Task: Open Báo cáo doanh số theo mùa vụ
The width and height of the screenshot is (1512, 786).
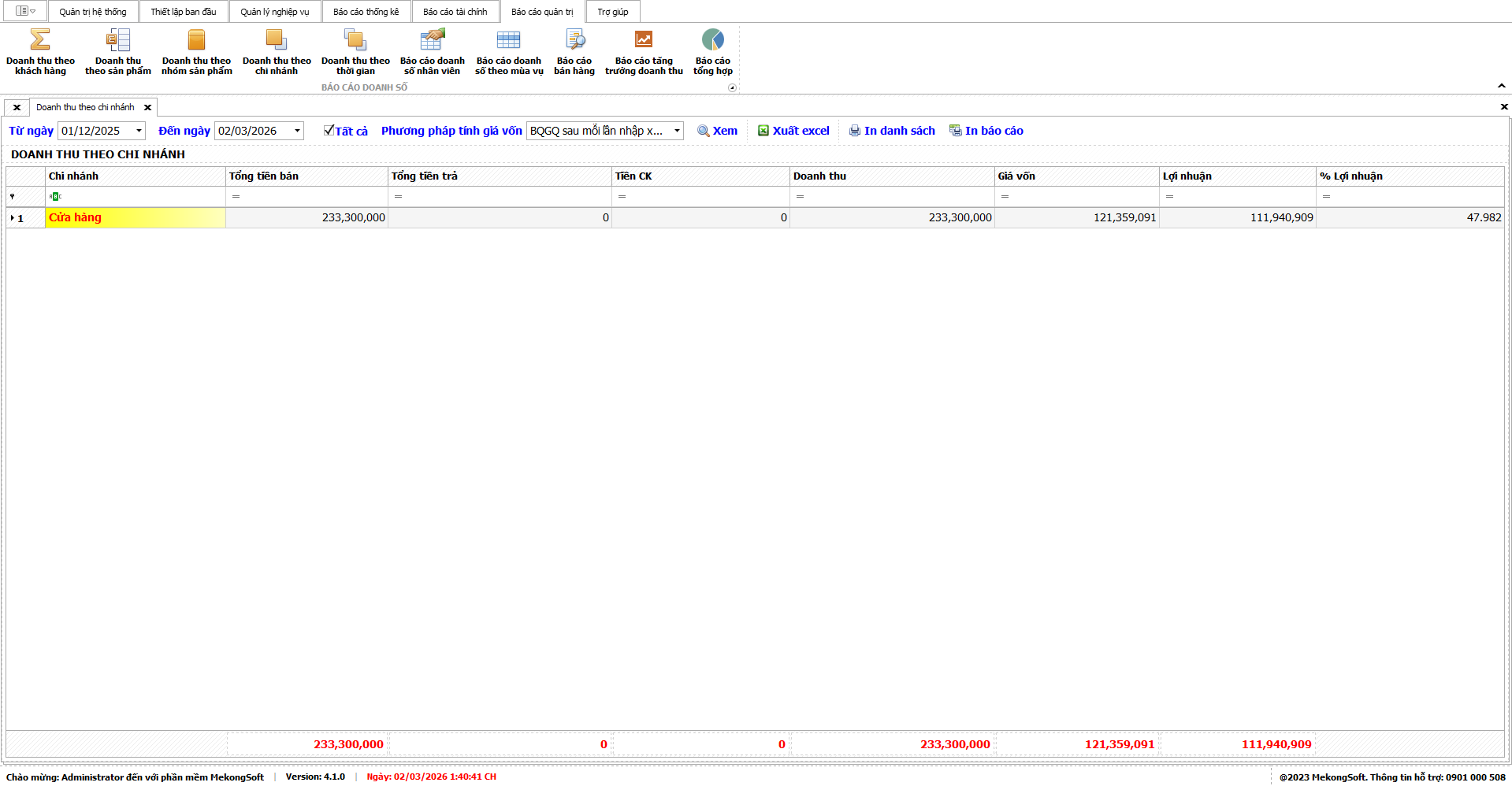Action: (509, 52)
